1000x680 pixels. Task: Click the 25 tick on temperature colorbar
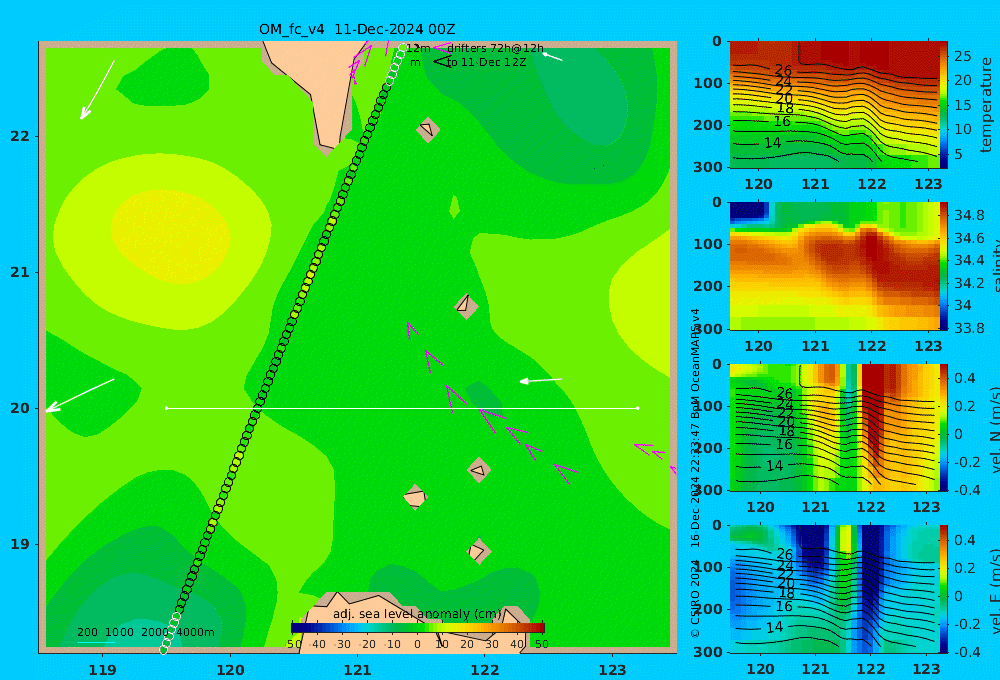tap(962, 56)
